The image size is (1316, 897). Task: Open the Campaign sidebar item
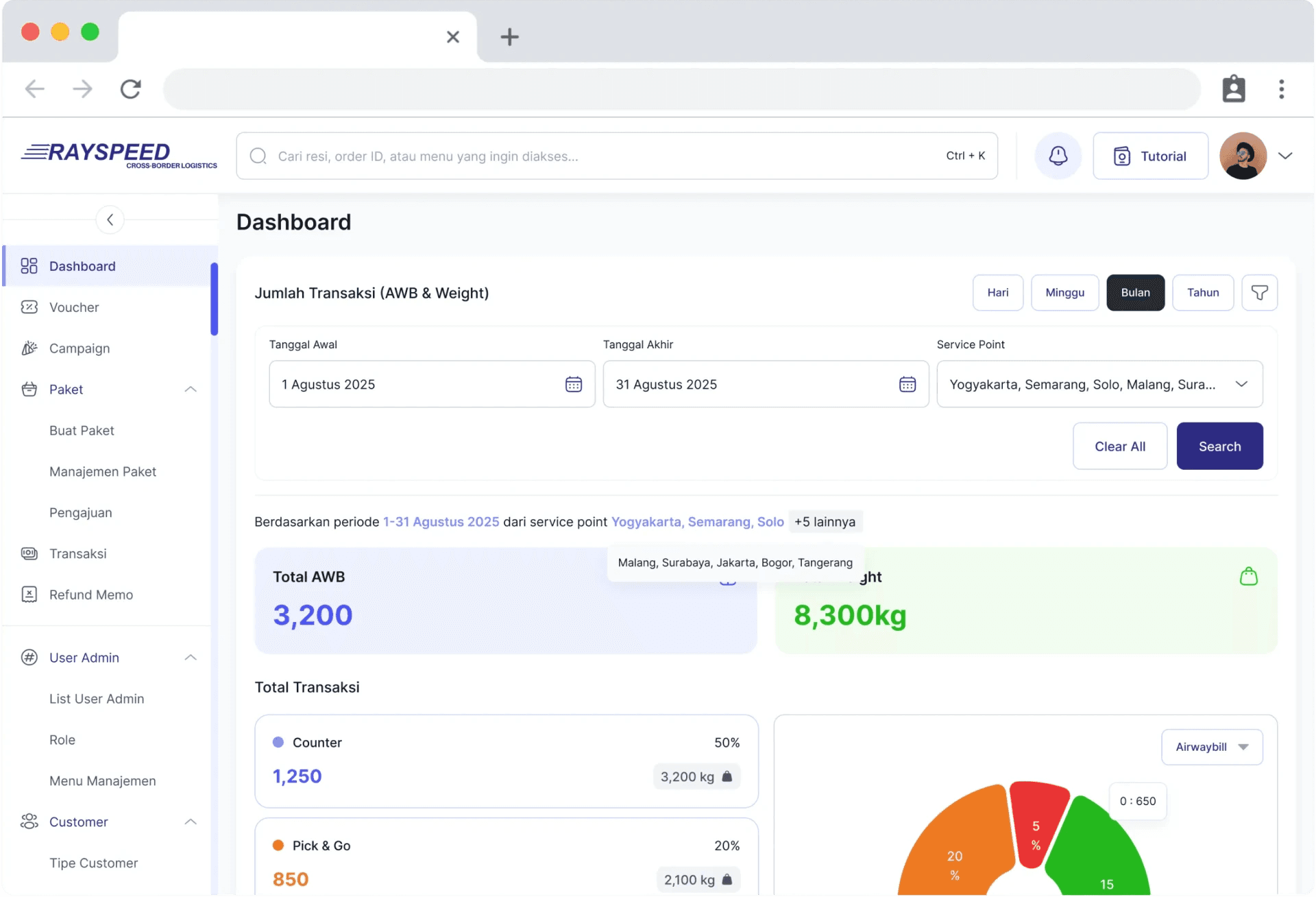coord(79,348)
